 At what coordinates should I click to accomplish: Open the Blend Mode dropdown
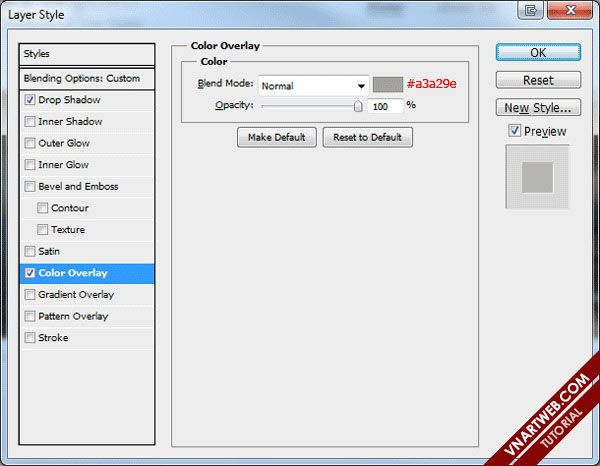tap(313, 86)
